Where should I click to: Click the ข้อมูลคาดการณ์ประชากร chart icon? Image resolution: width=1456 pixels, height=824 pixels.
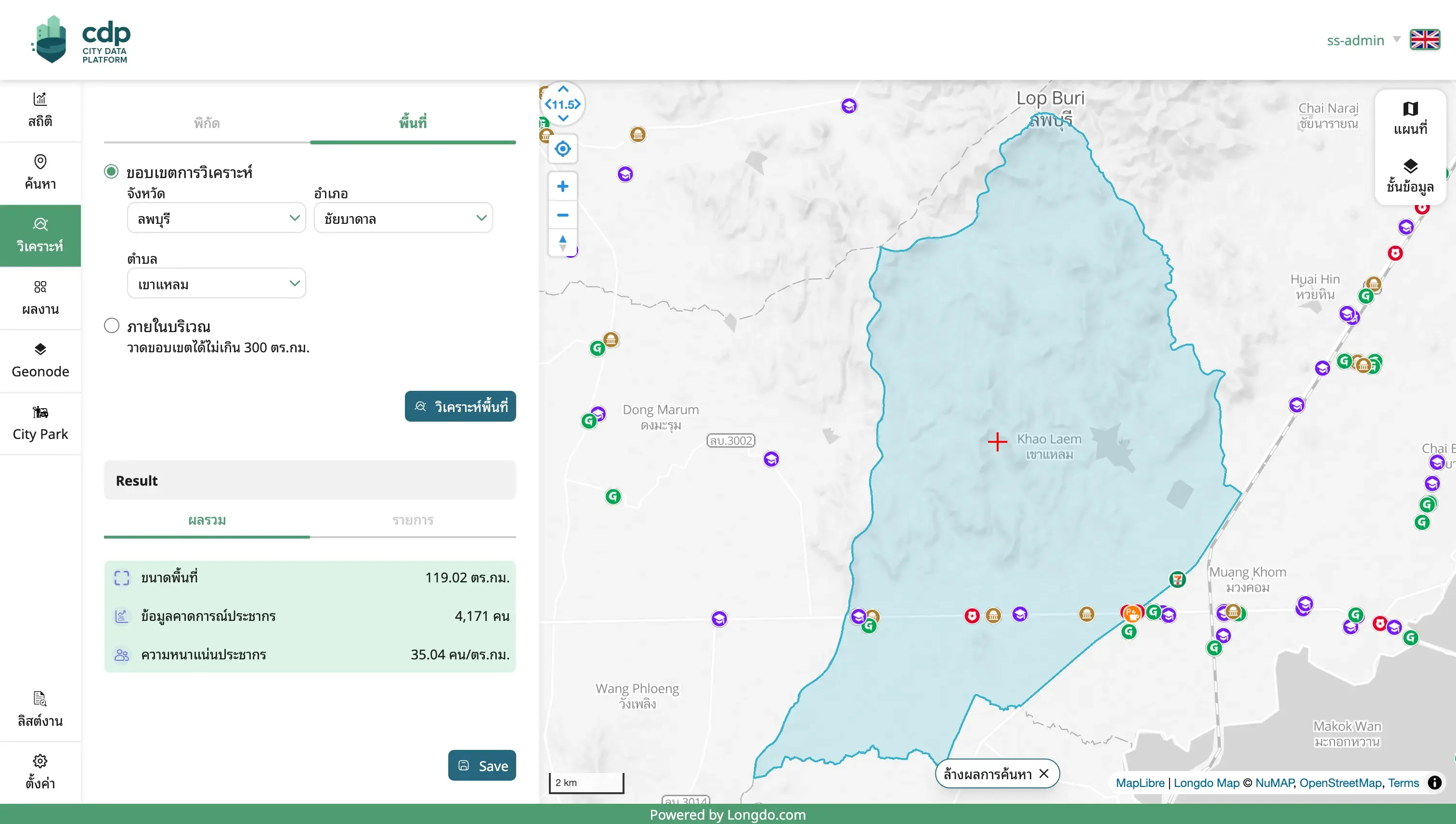tap(122, 616)
